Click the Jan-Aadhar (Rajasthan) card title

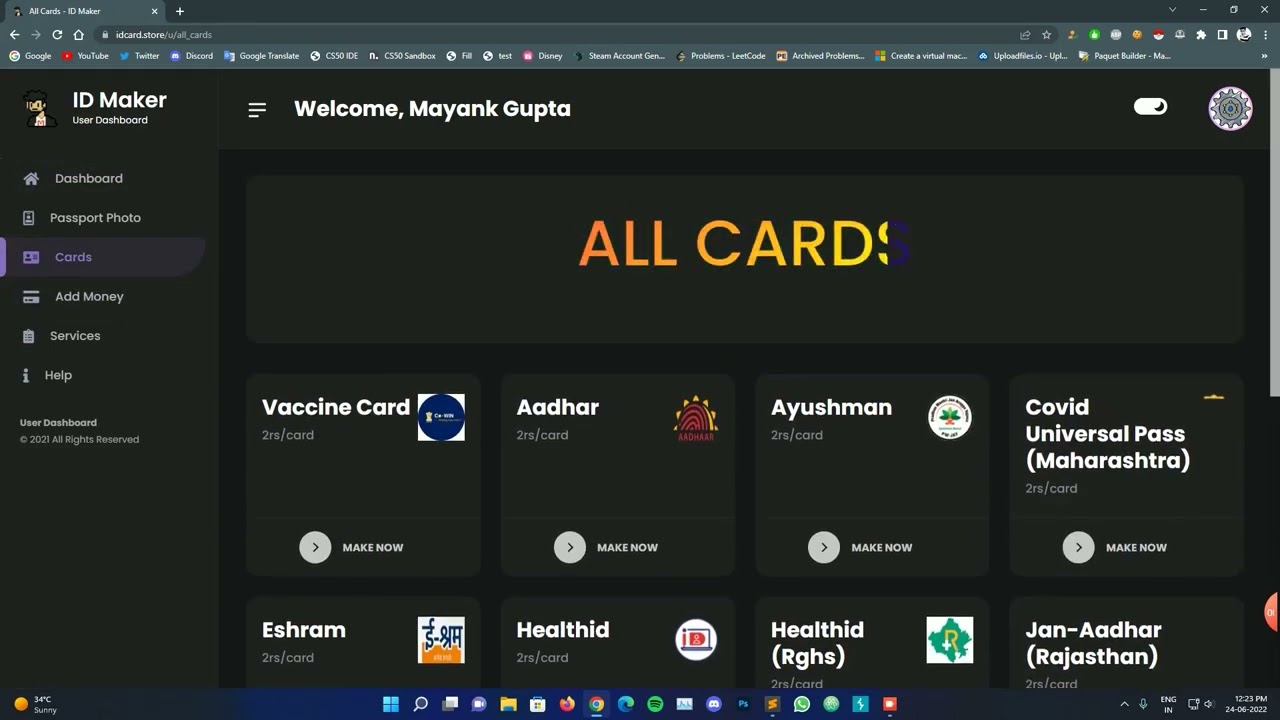(x=1093, y=643)
